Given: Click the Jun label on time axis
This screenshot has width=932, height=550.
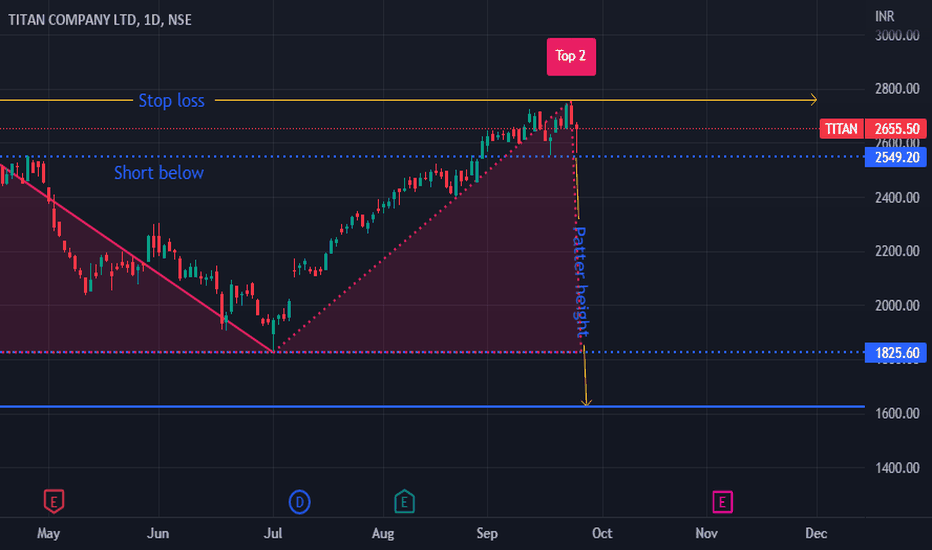Looking at the screenshot, I should pos(158,533).
